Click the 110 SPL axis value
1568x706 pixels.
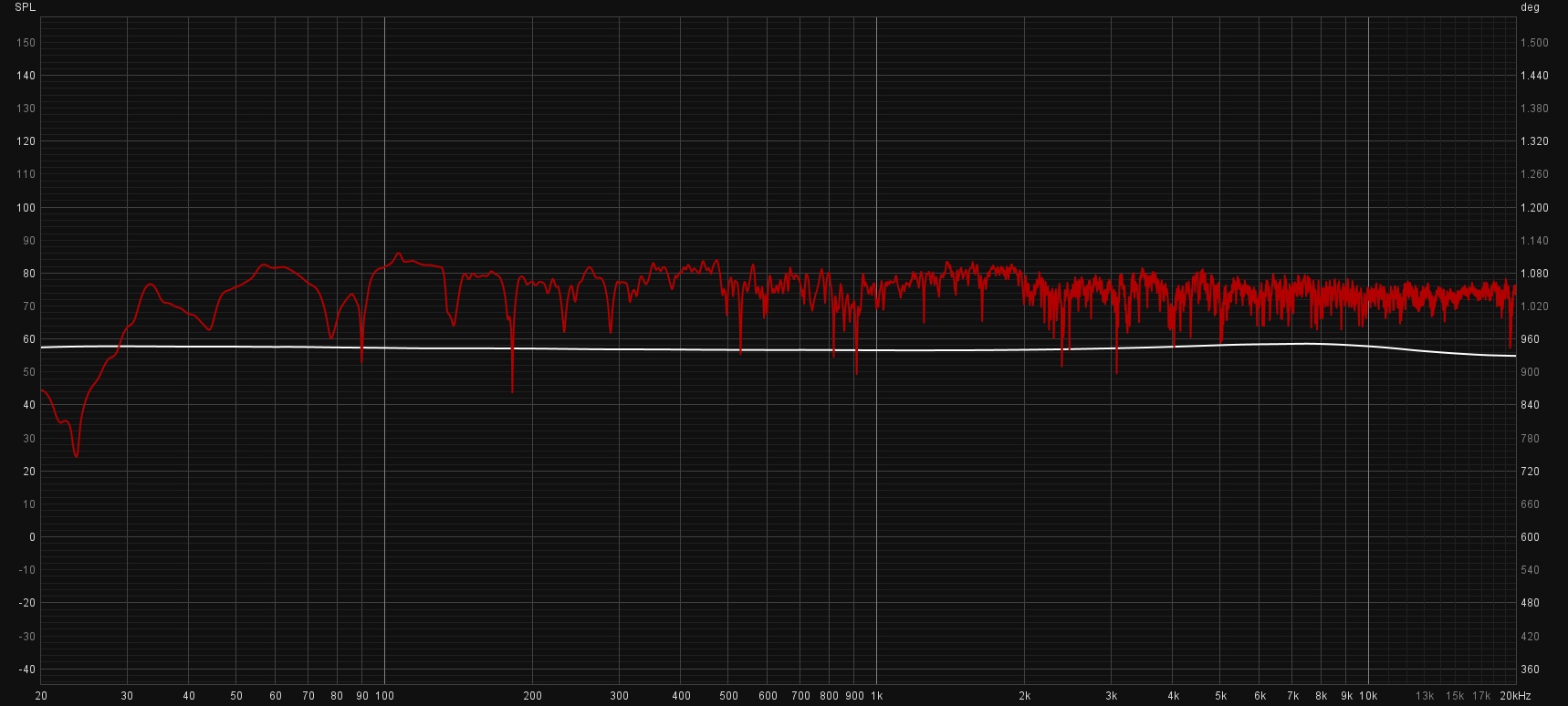pyautogui.click(x=26, y=174)
